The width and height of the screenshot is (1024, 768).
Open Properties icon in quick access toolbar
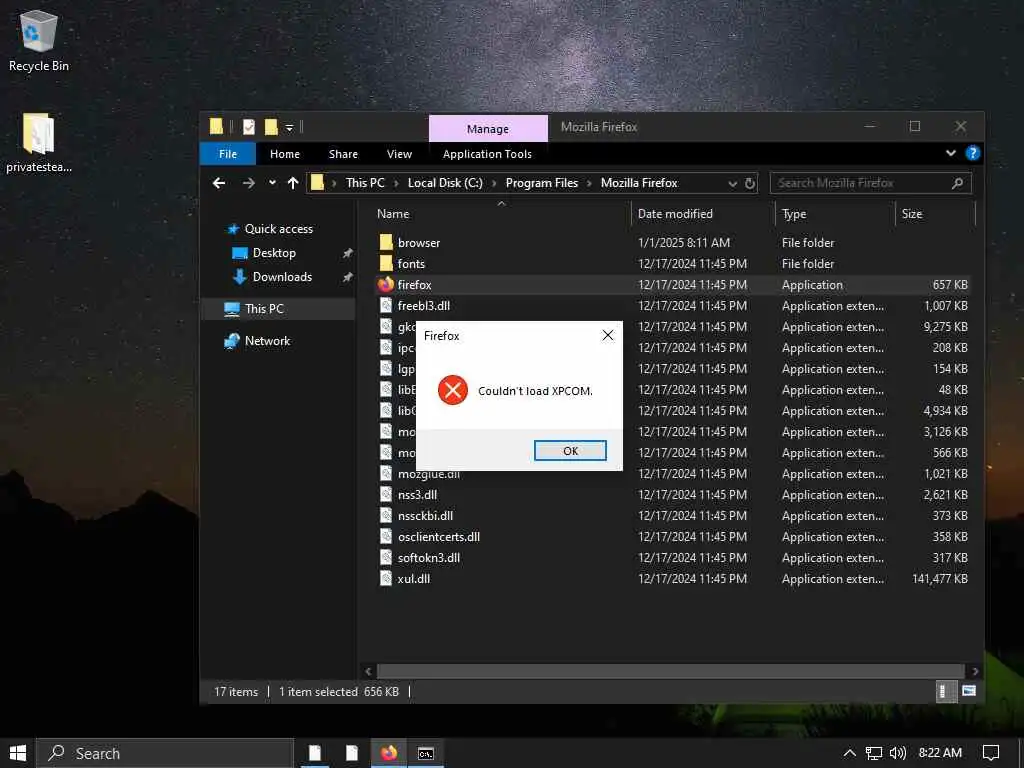point(248,127)
